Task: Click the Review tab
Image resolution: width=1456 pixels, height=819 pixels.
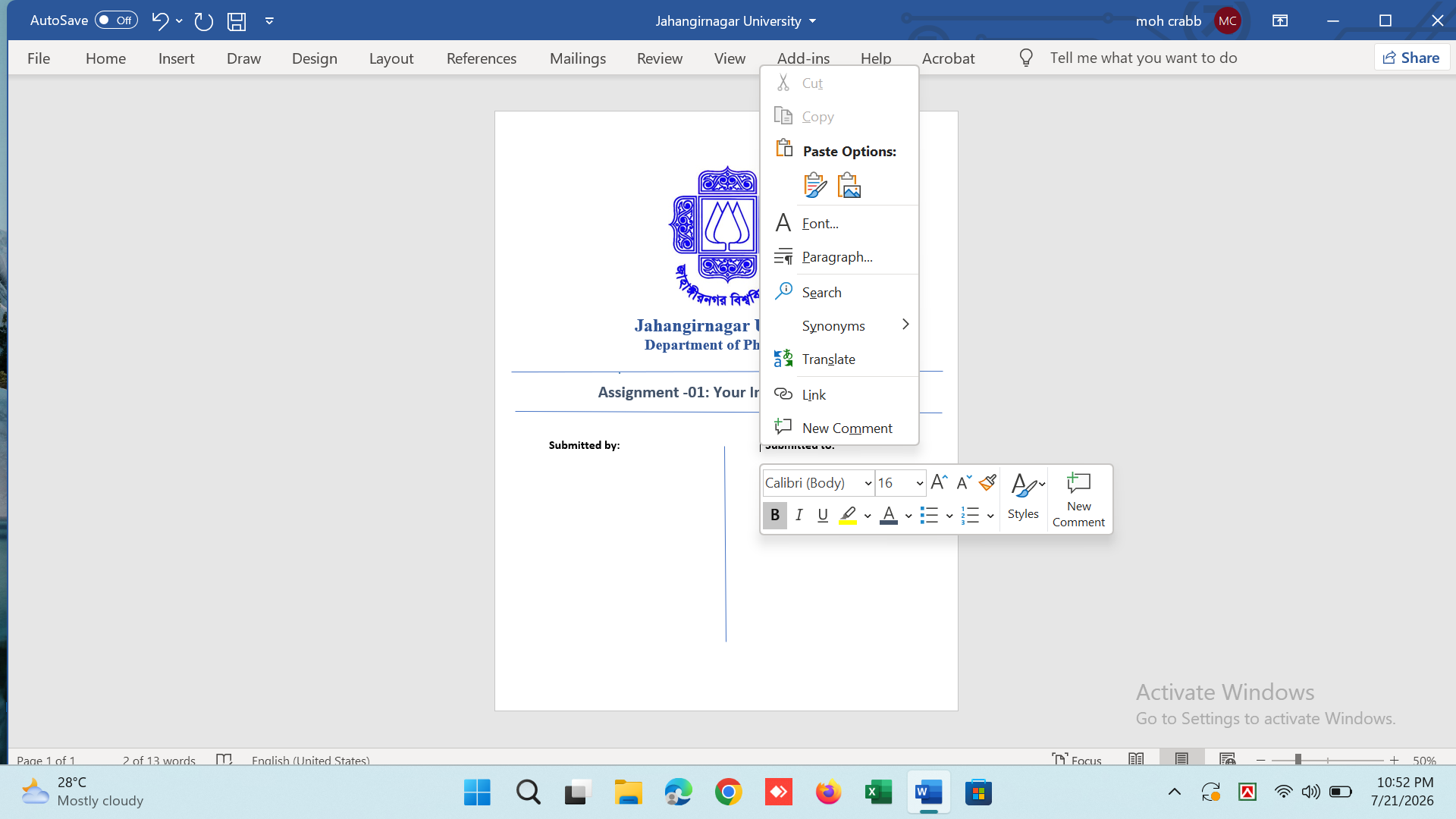Action: coord(660,58)
